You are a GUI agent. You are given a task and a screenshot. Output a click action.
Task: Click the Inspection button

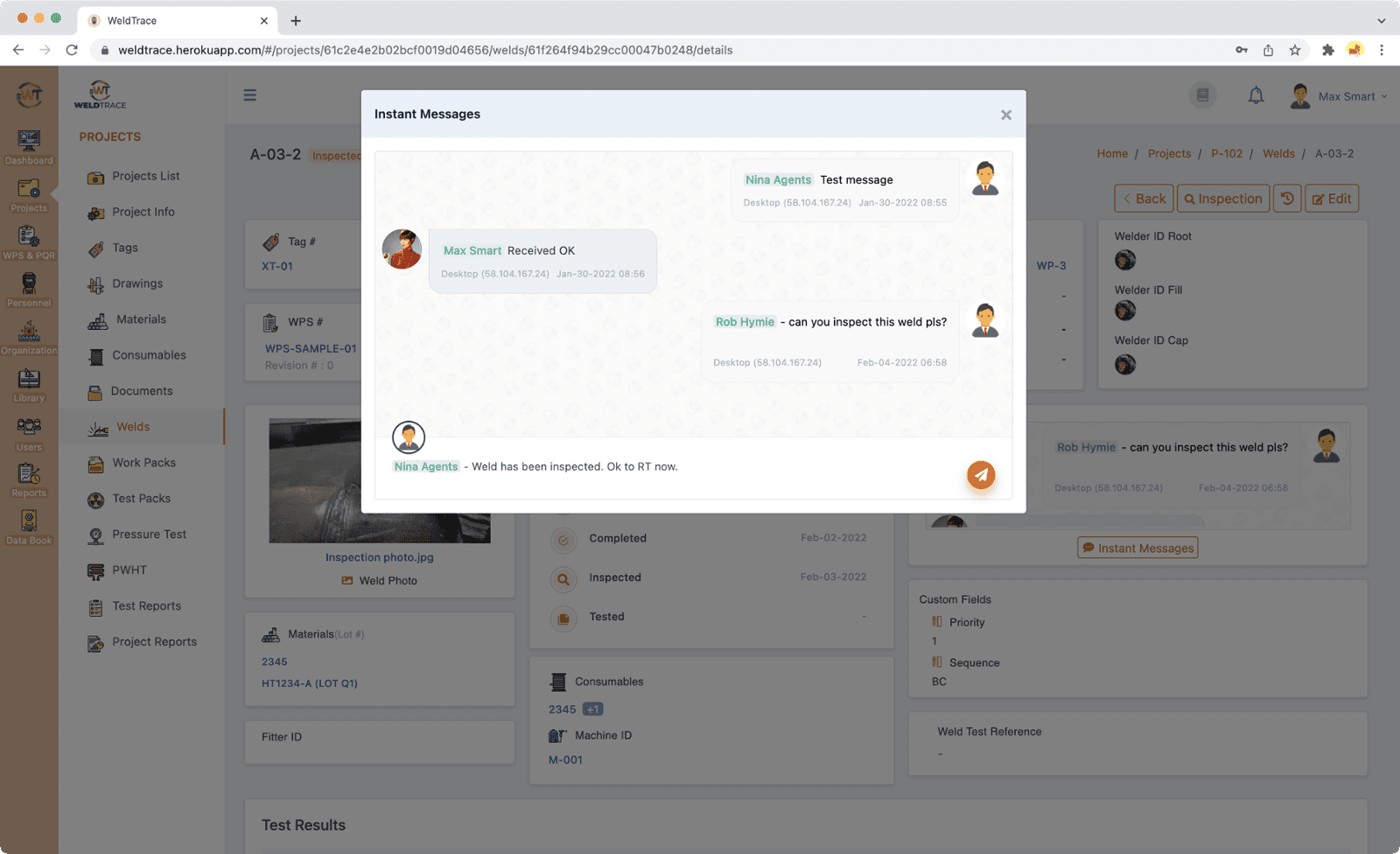[x=1222, y=199]
